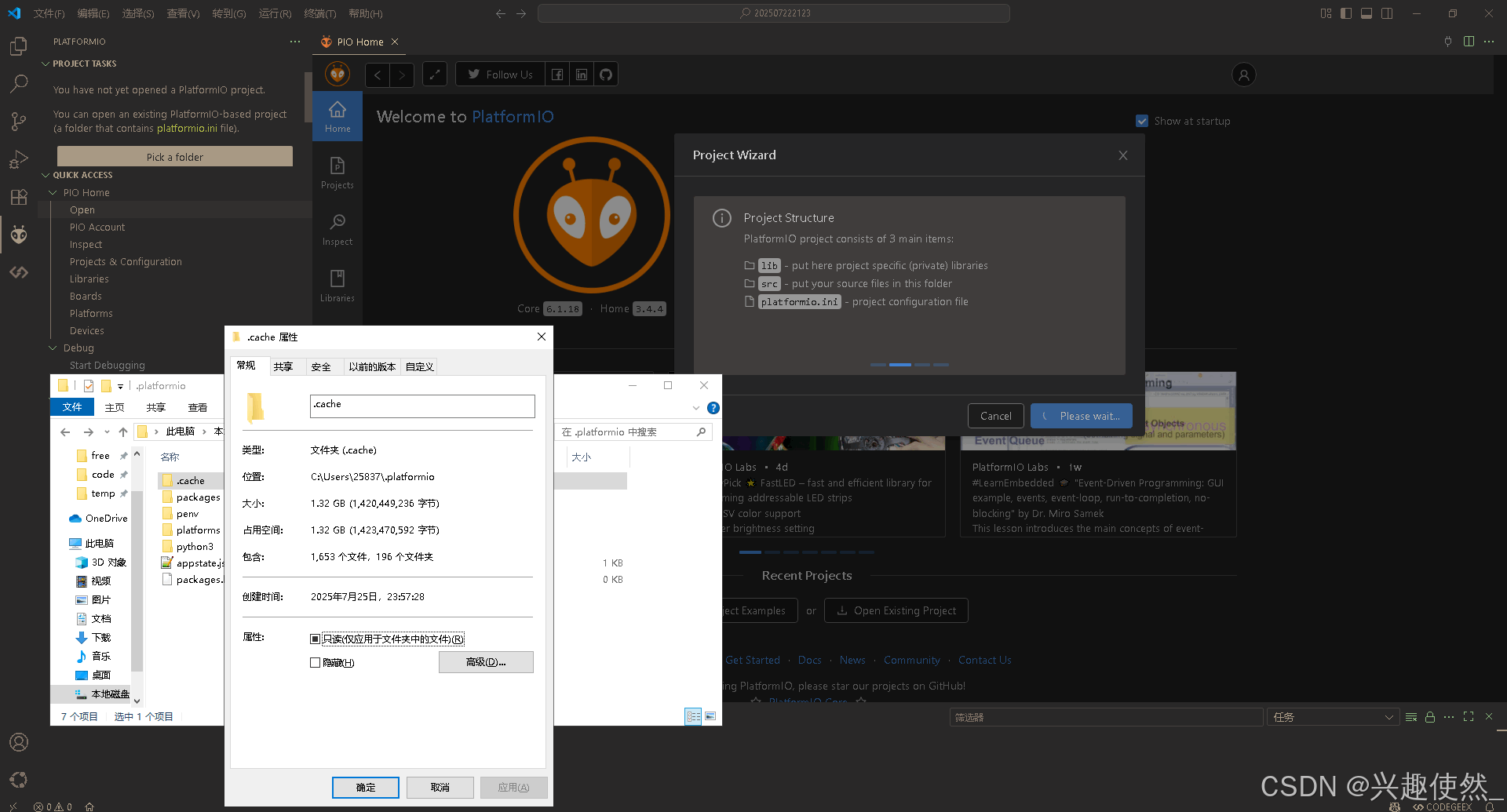This screenshot has width=1507, height=812.
Task: Collapse the PROJECT TASKS section
Action: pos(46,64)
